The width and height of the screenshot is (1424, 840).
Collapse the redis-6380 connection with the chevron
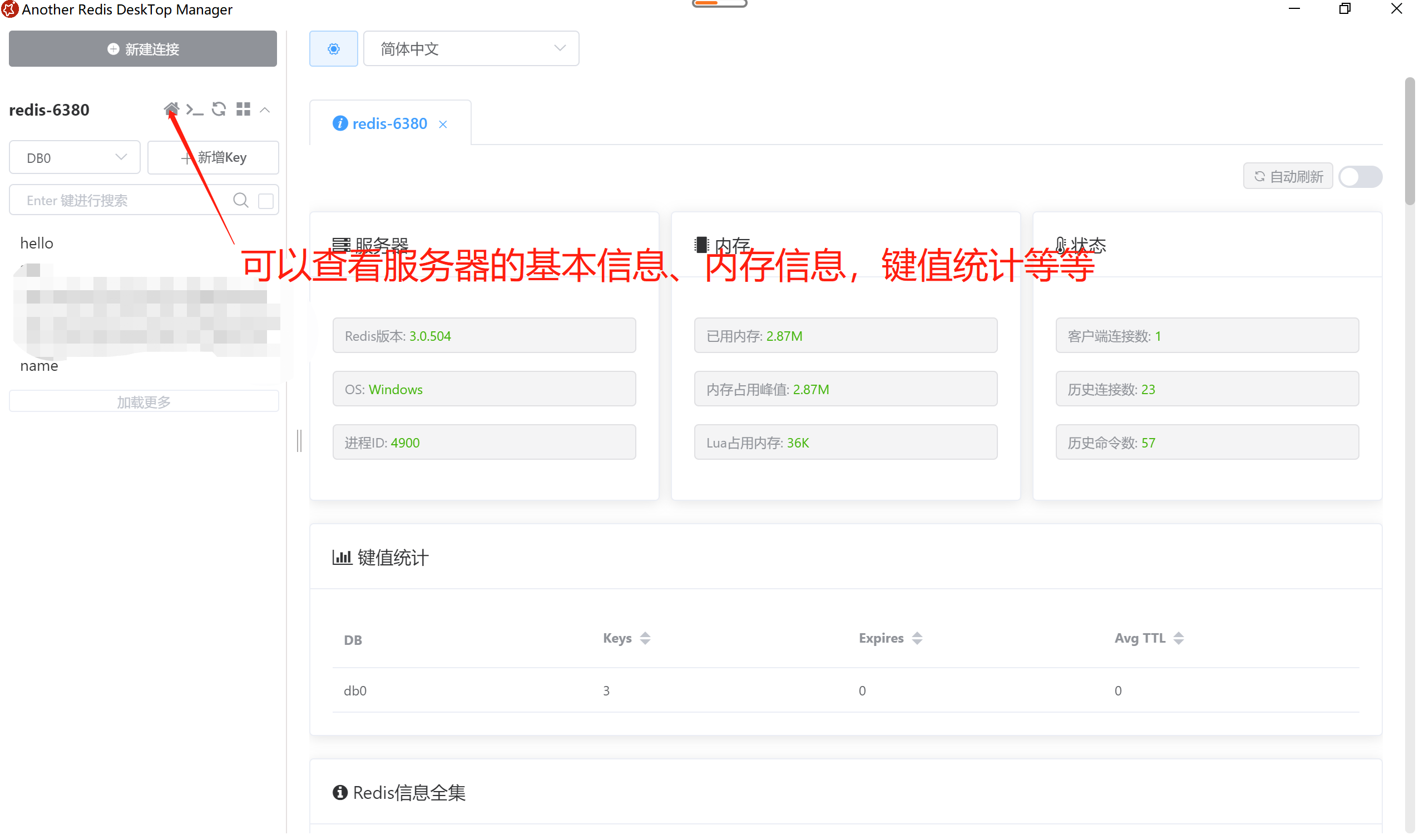pyautogui.click(x=266, y=111)
